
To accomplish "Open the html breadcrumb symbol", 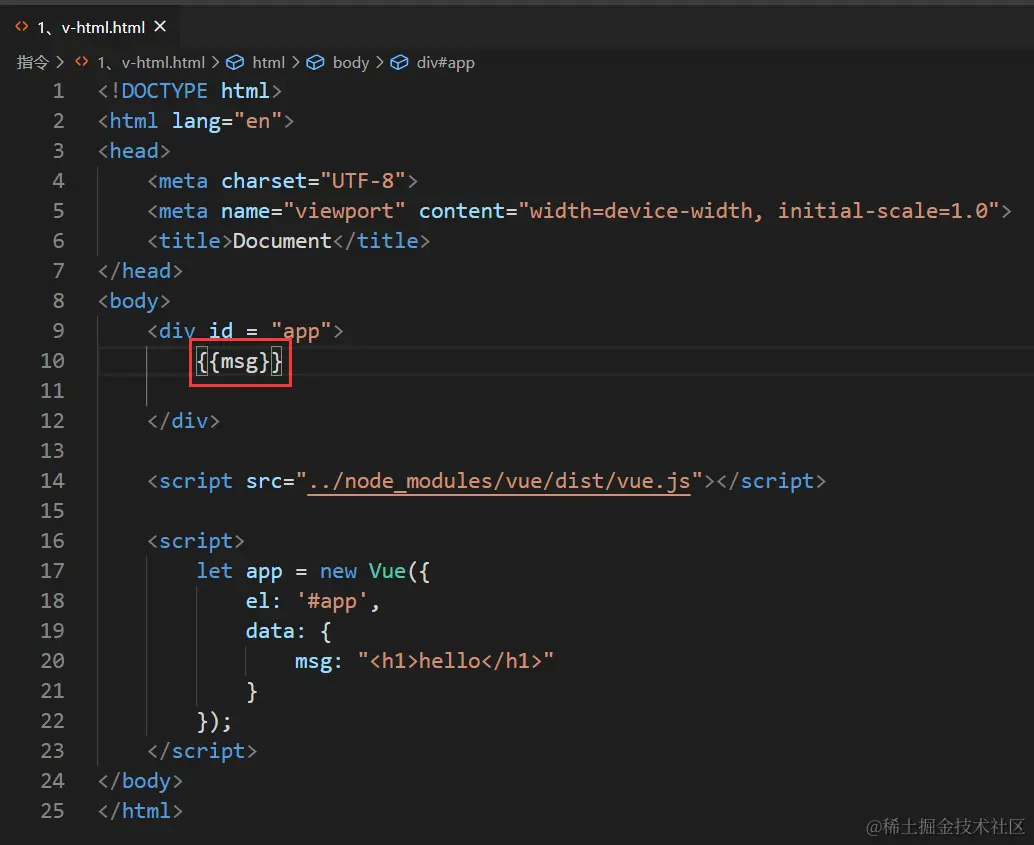I will (268, 63).
